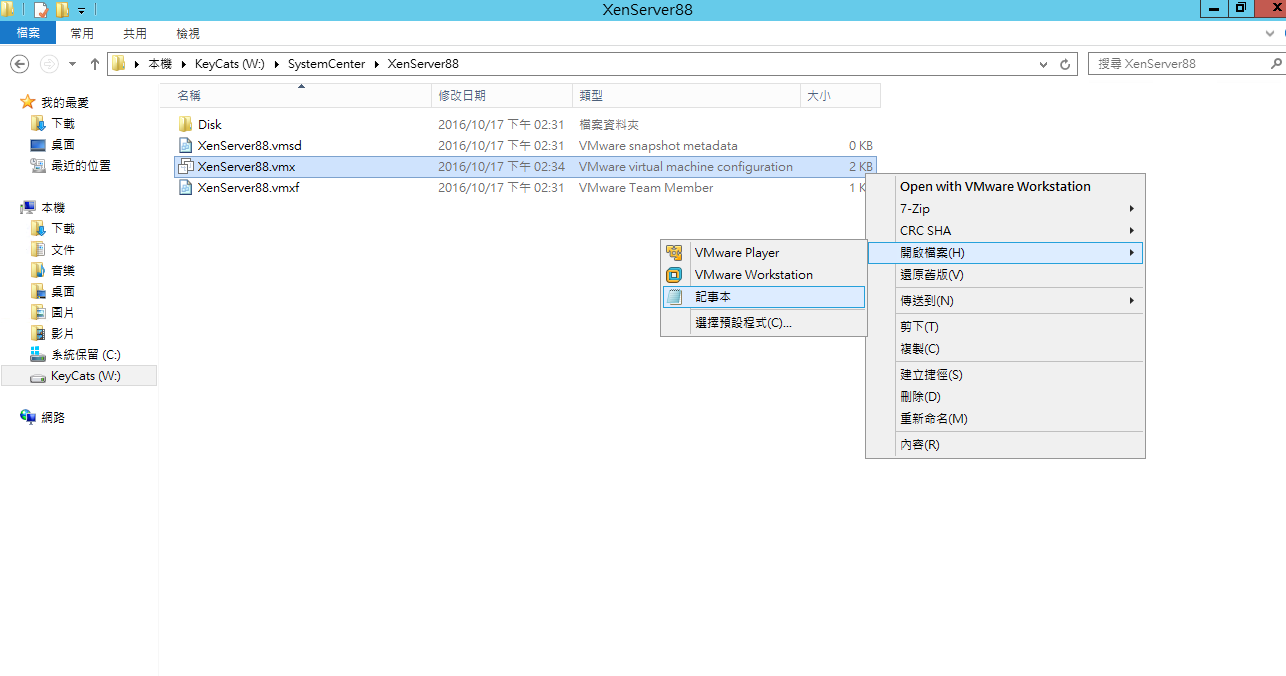The height and width of the screenshot is (676, 1286).
Task: Click the Properties quick access icon
Action: coord(41,10)
